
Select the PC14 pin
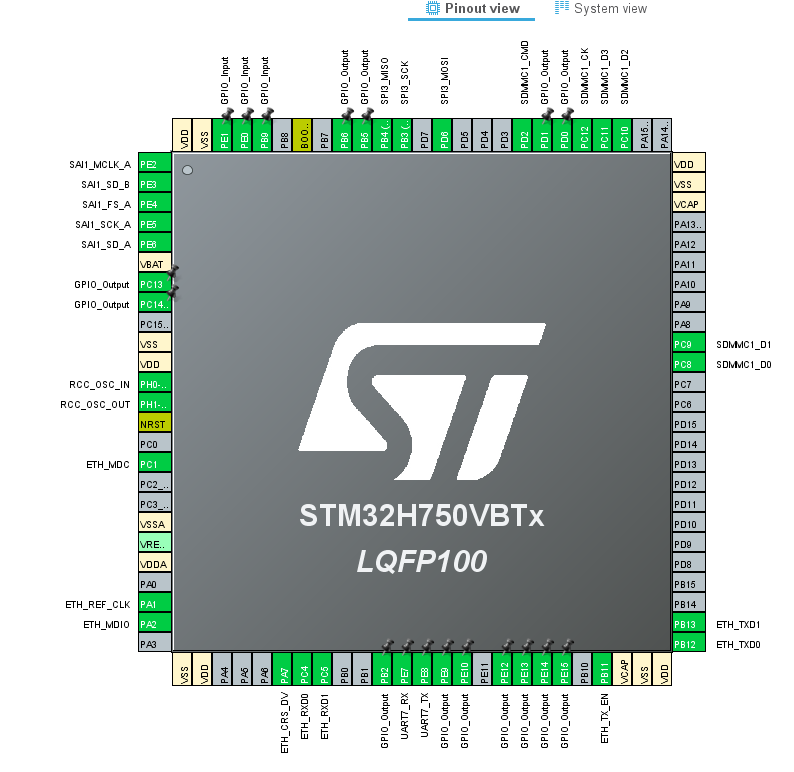coord(155,304)
